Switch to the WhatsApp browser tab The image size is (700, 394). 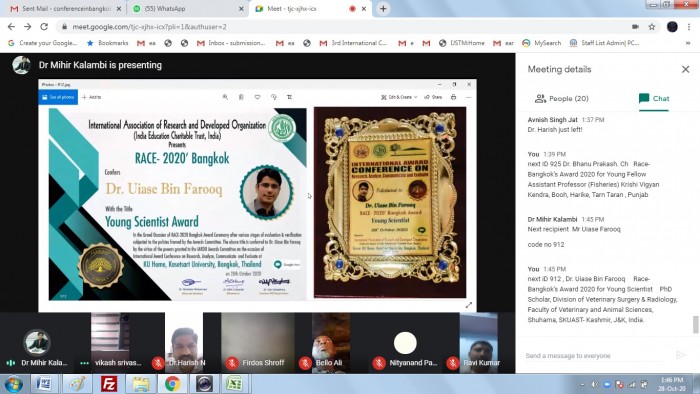point(188,8)
